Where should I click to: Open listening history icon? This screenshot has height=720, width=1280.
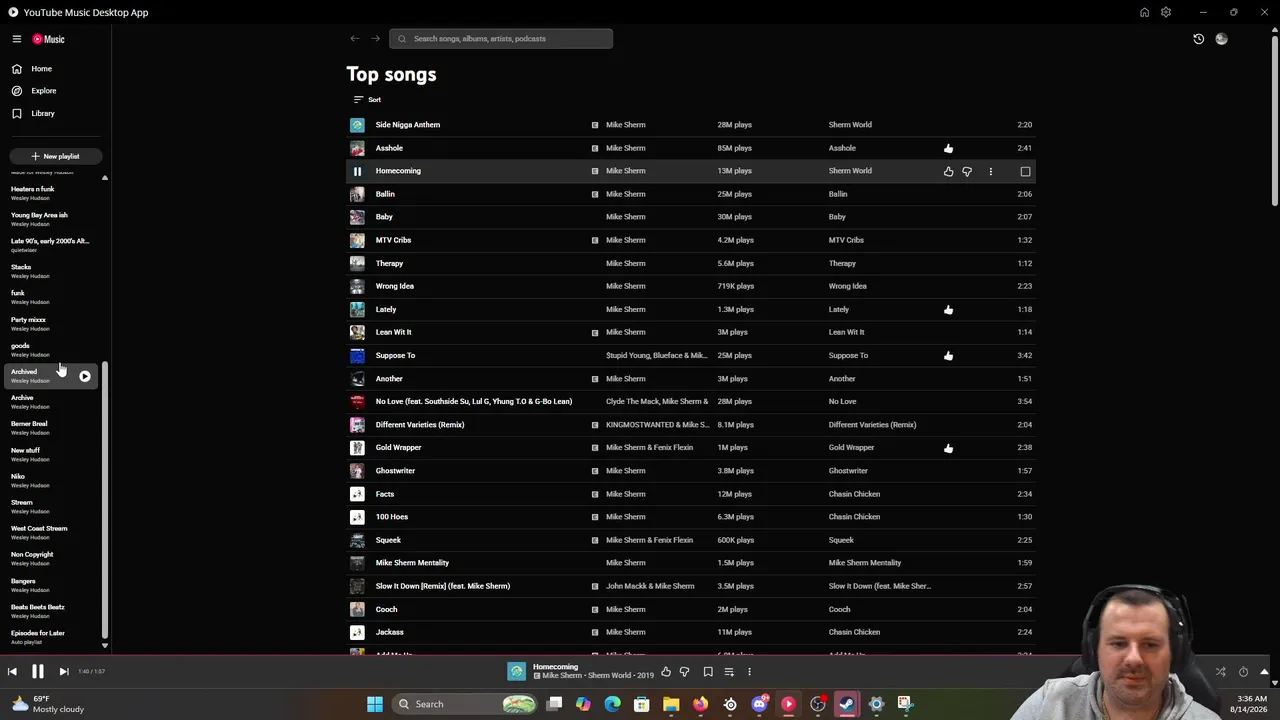click(x=1198, y=39)
